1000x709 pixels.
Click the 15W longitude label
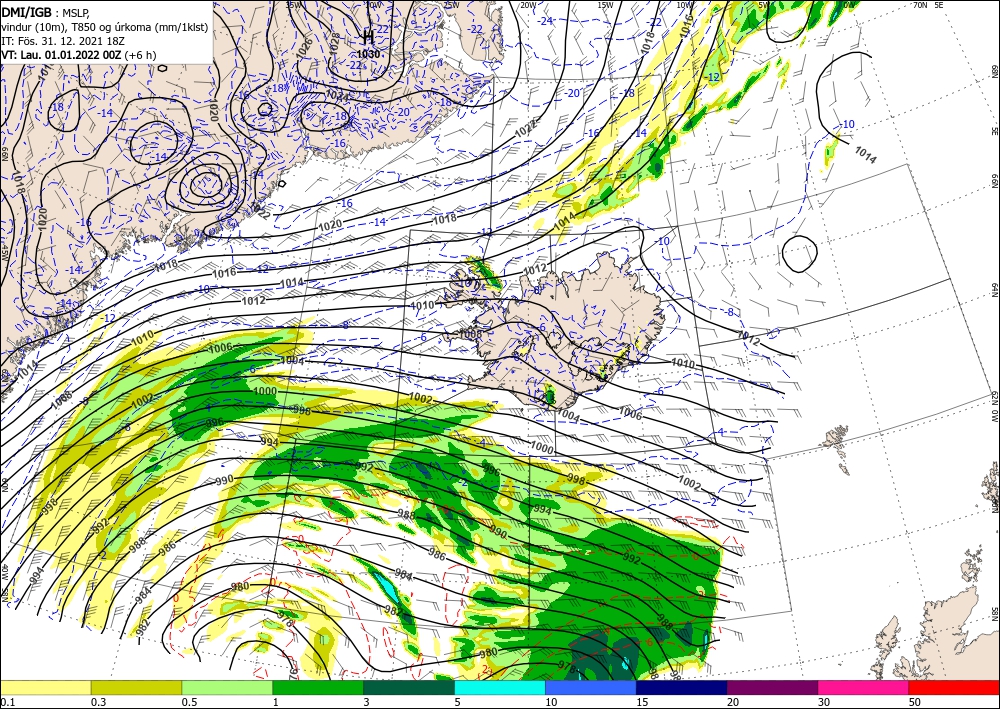[x=605, y=4]
